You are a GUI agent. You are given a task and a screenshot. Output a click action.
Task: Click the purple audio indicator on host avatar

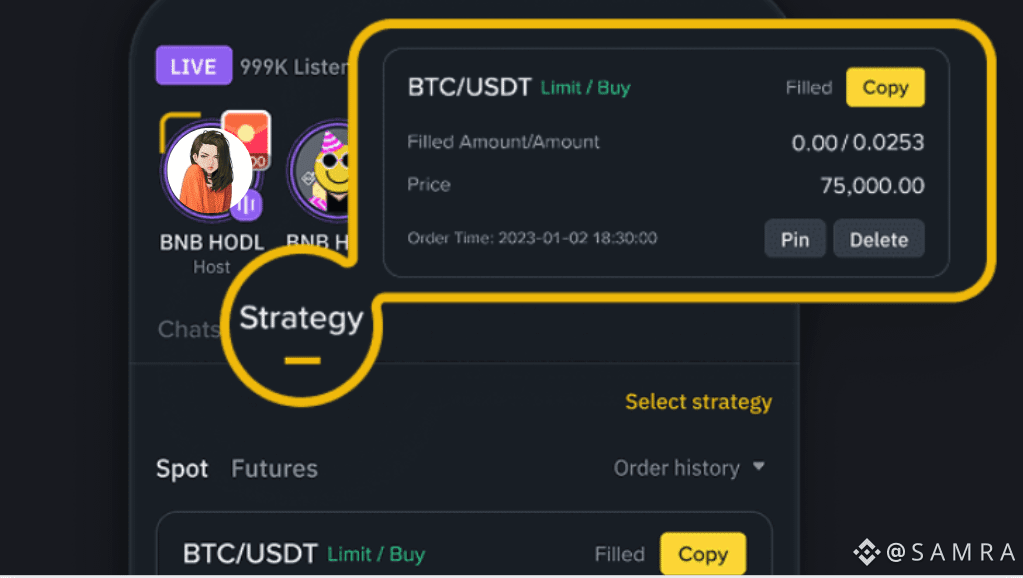pos(247,205)
